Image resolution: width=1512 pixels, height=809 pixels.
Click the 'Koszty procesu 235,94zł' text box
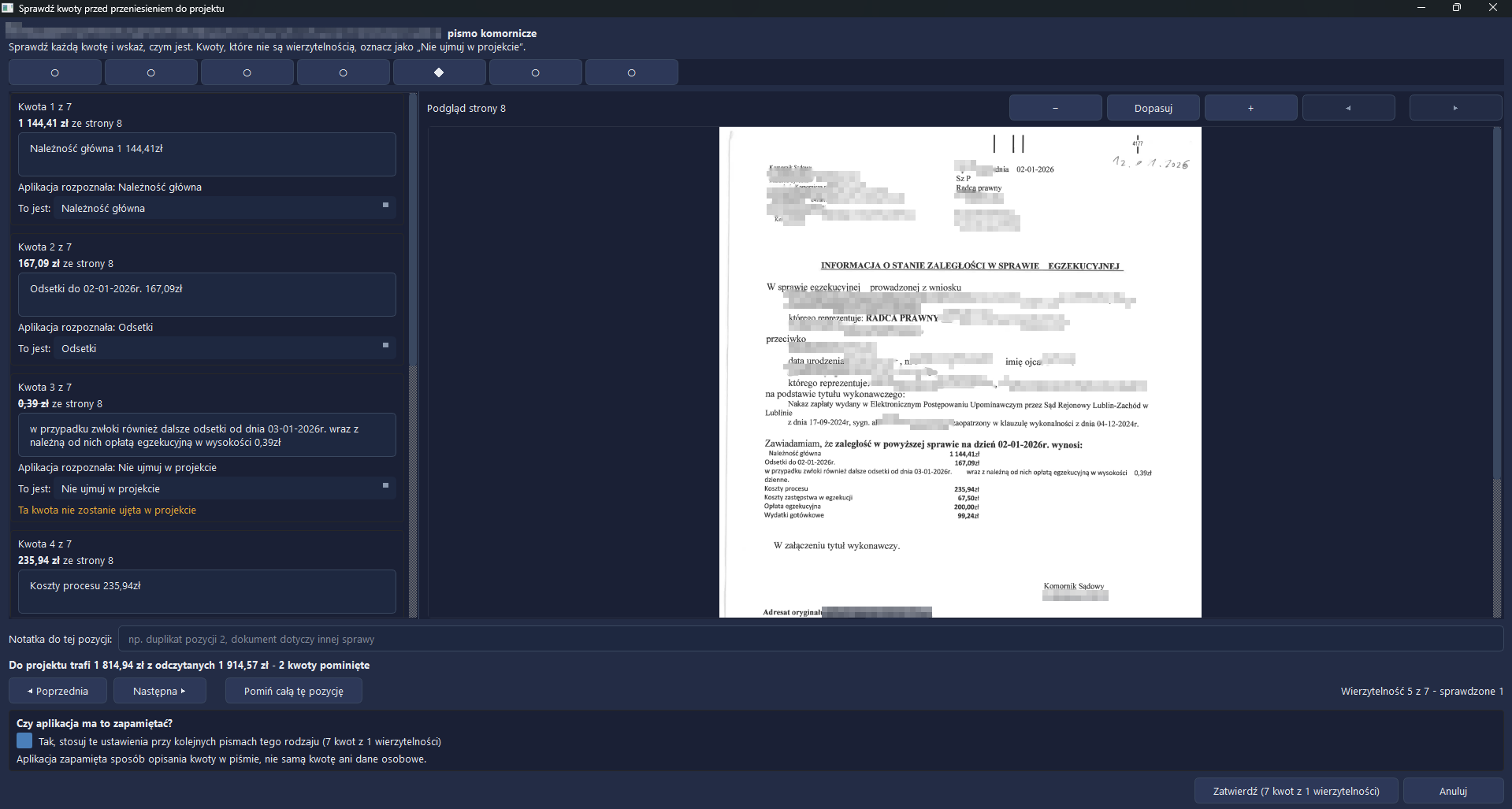click(x=207, y=592)
